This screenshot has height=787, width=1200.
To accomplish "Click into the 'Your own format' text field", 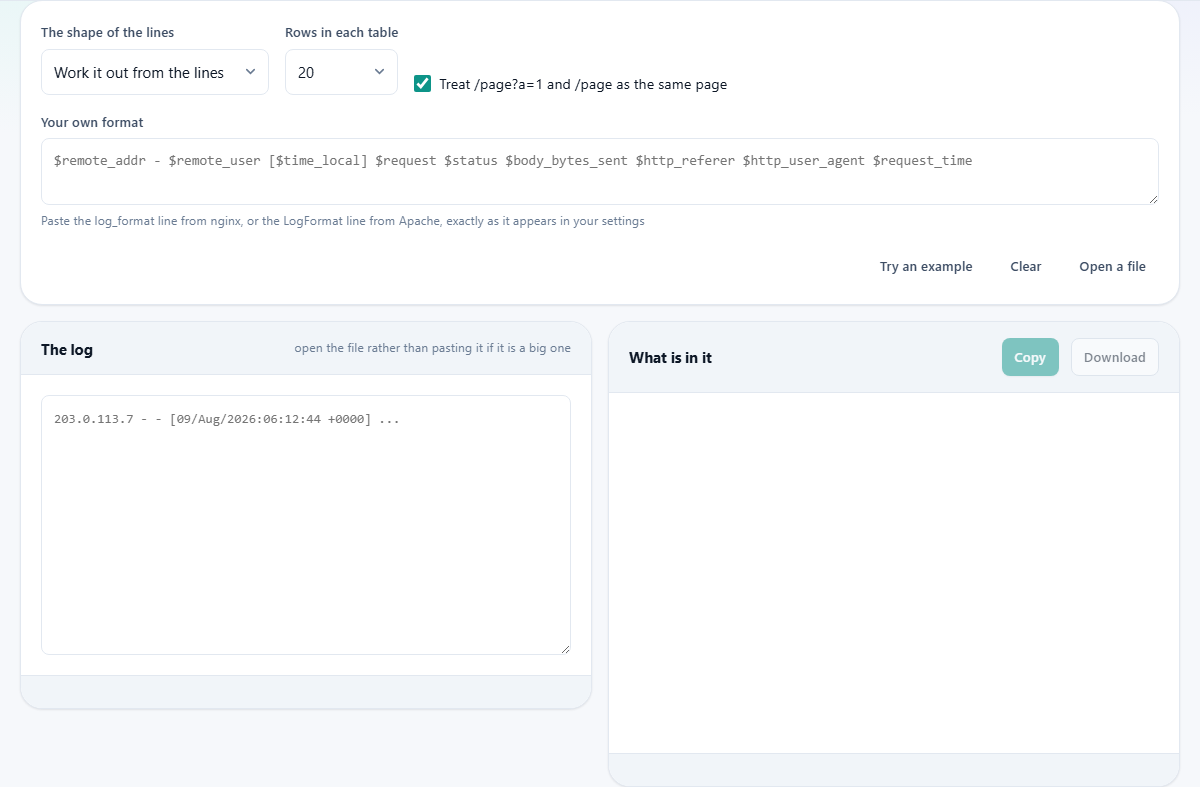I will click(x=600, y=171).
